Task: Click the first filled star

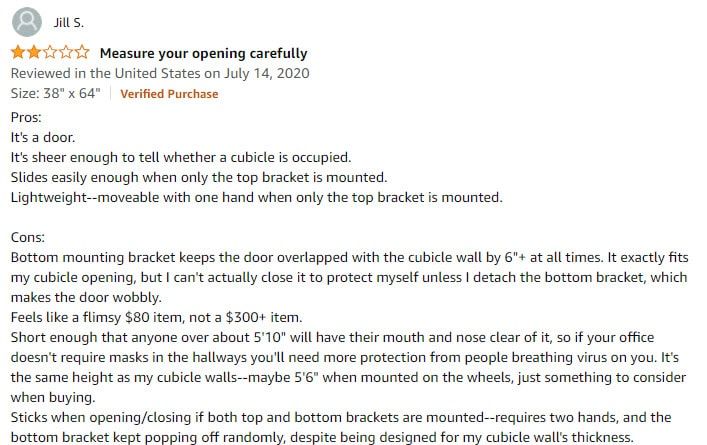Action: 18,52
